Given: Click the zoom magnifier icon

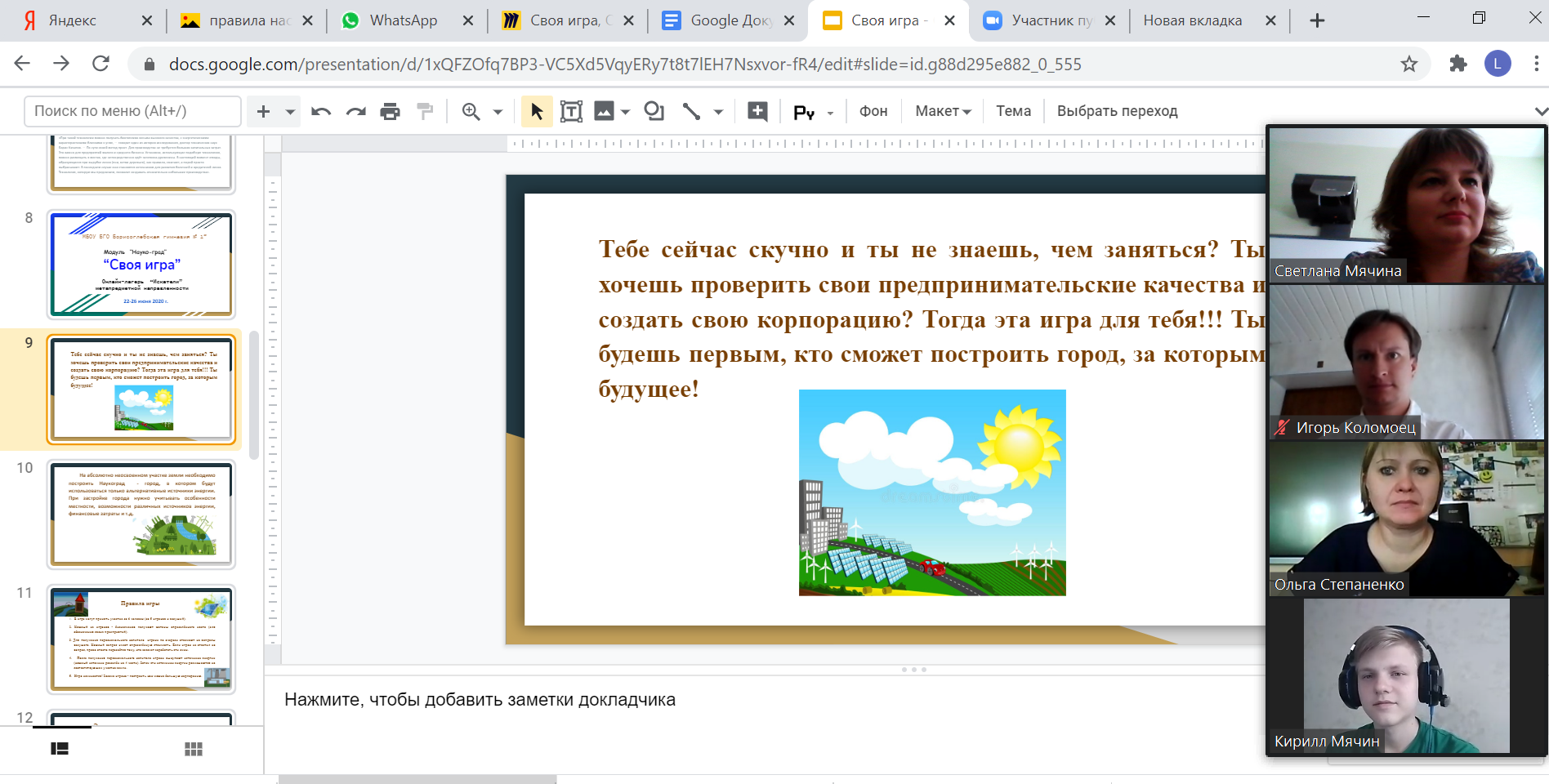Looking at the screenshot, I should pyautogui.click(x=471, y=111).
